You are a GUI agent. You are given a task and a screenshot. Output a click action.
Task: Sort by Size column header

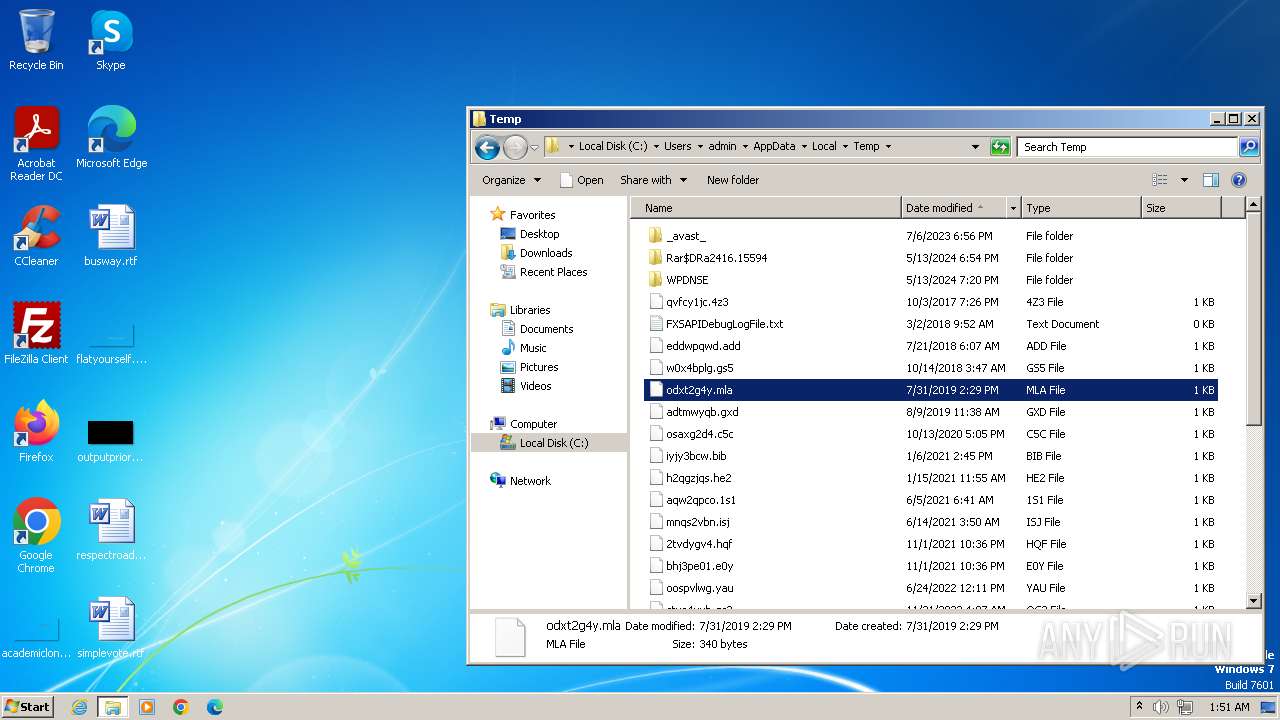1181,208
